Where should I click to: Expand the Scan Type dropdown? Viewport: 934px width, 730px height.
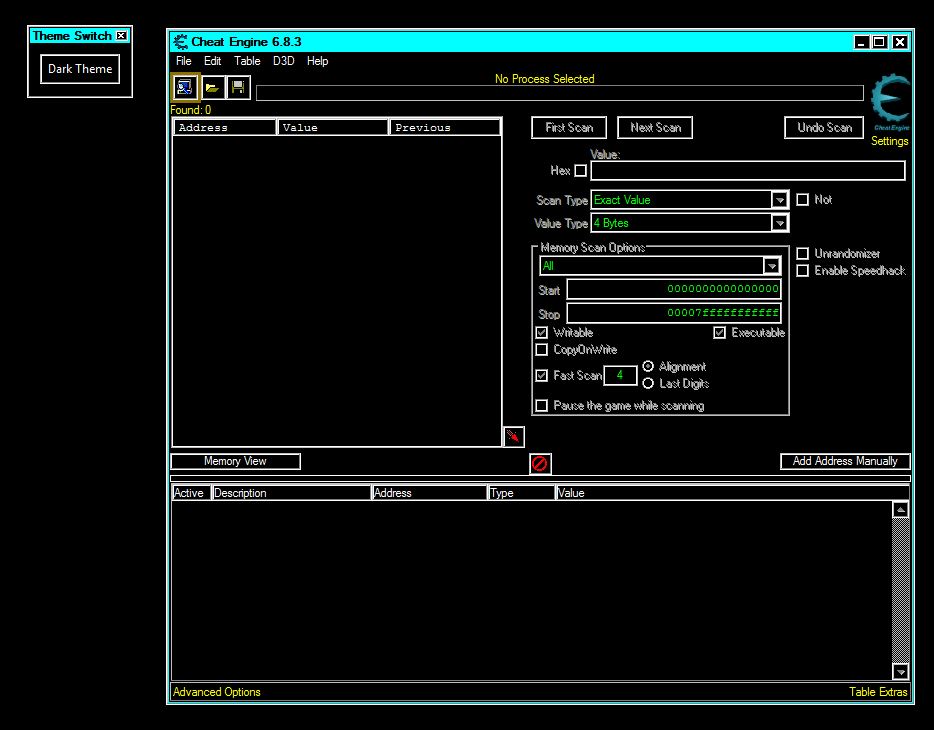tap(779, 200)
